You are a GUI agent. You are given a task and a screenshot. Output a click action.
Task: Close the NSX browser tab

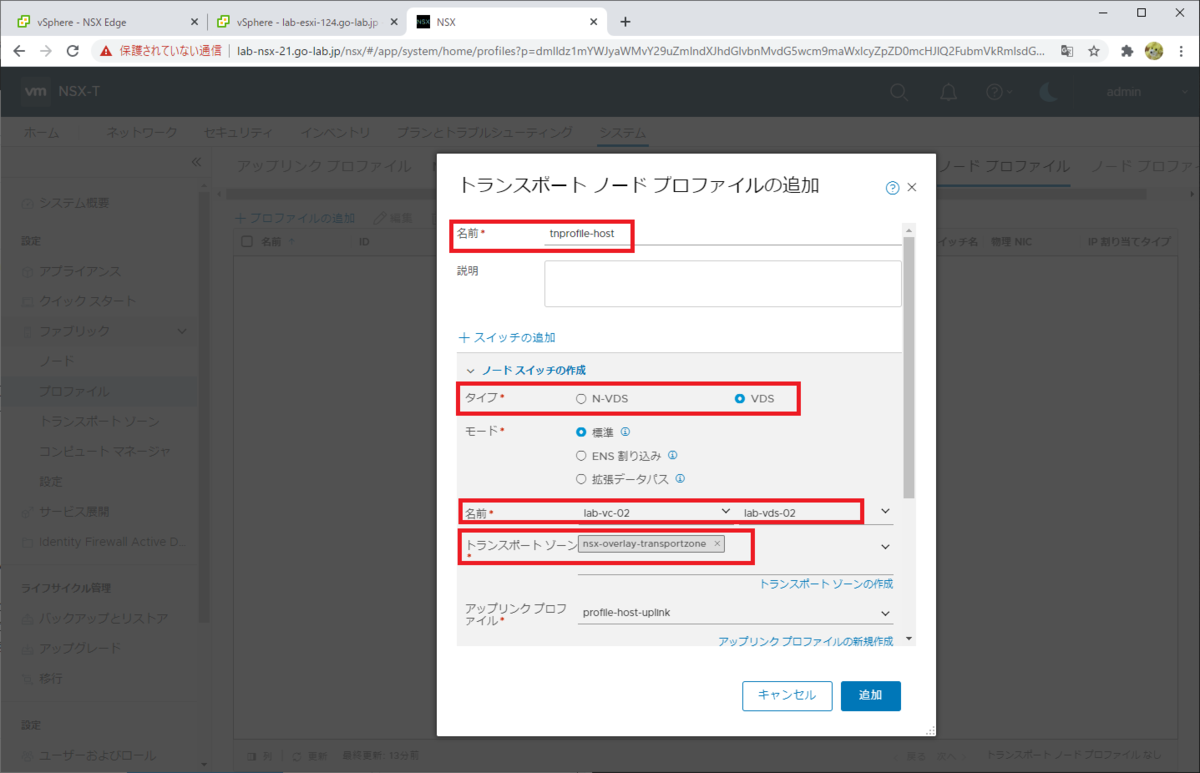[594, 21]
